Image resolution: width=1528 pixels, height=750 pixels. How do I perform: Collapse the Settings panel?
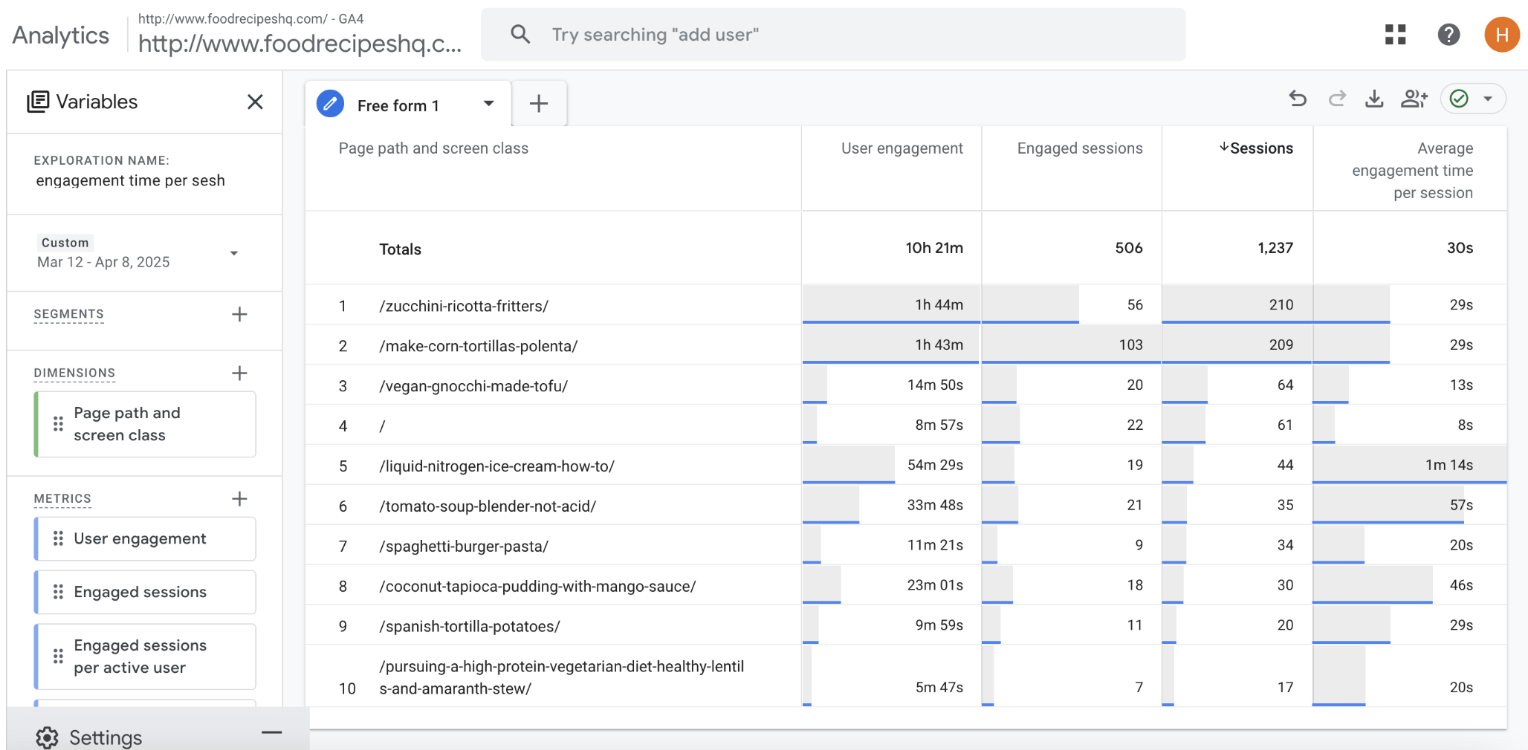[271, 732]
